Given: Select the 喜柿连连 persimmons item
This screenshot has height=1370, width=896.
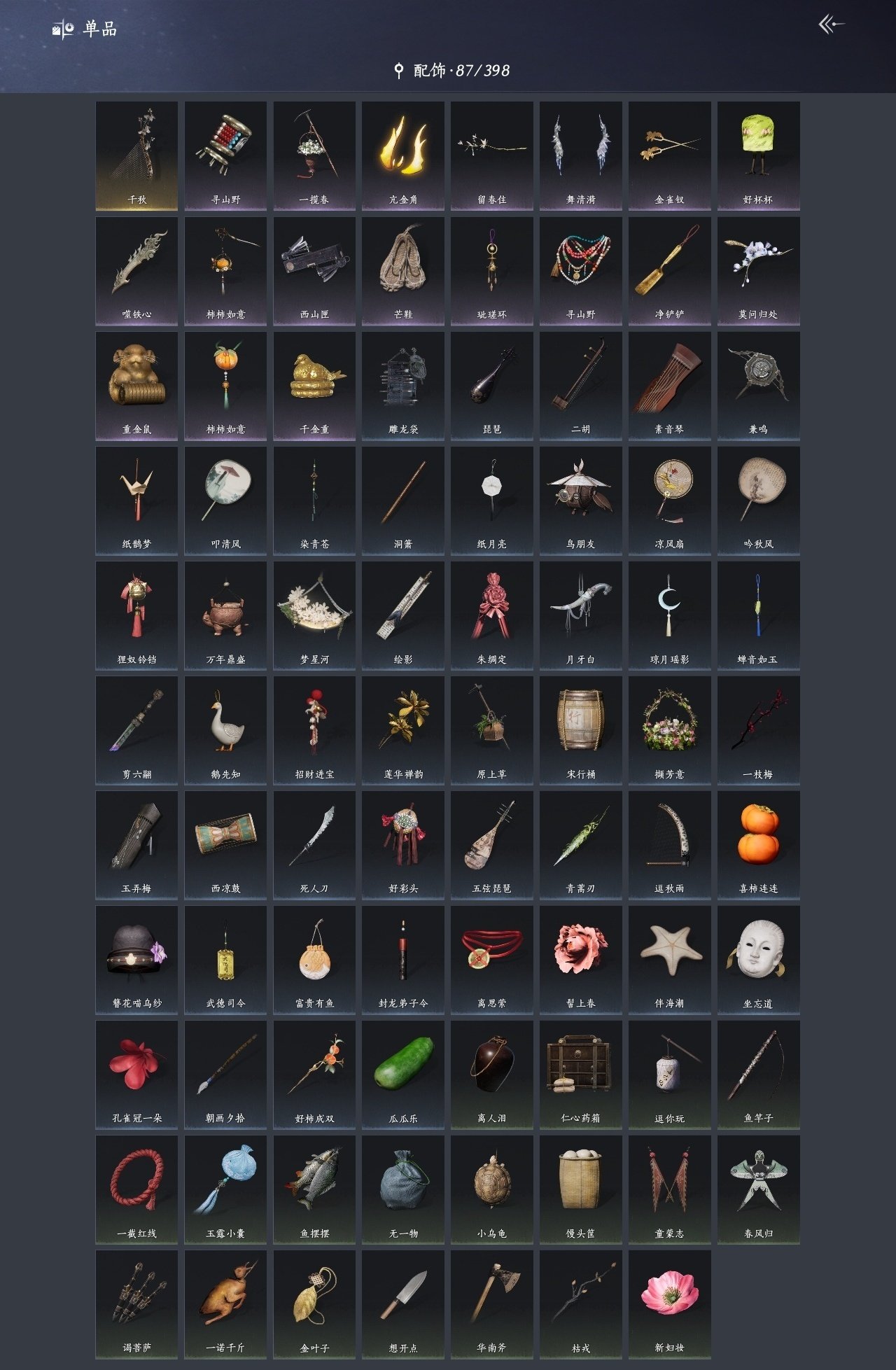Looking at the screenshot, I should click(x=758, y=845).
